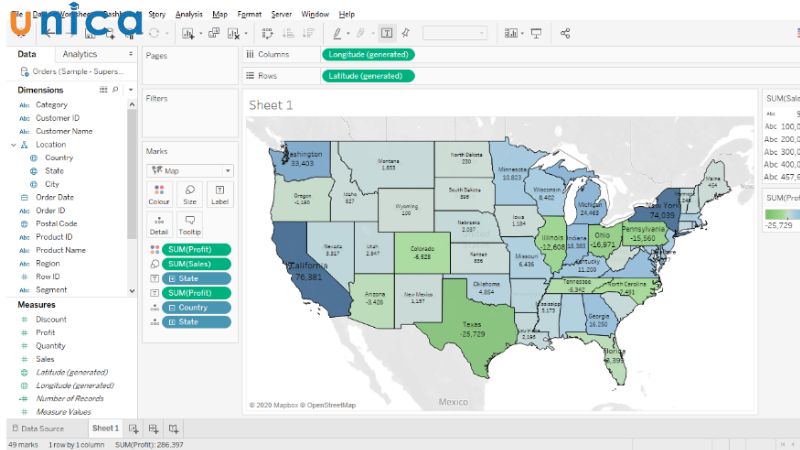The image size is (800, 450).
Task: Open the Colour marks card
Action: [160, 193]
